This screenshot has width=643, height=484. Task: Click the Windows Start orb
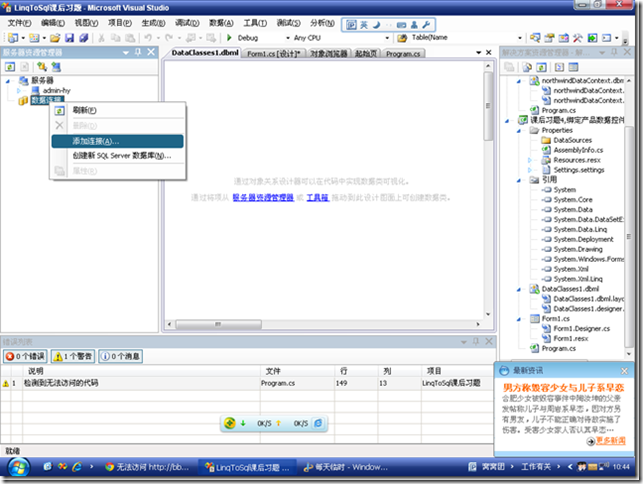coord(18,468)
